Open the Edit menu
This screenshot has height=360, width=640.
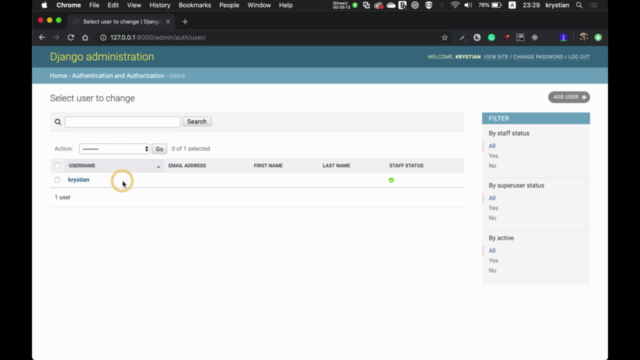pos(113,5)
